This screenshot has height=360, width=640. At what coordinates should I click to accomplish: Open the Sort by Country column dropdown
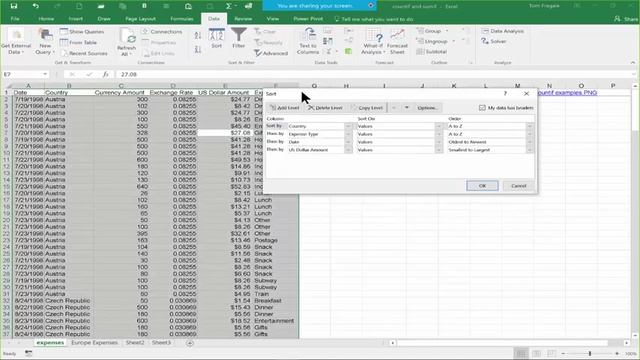click(x=348, y=126)
